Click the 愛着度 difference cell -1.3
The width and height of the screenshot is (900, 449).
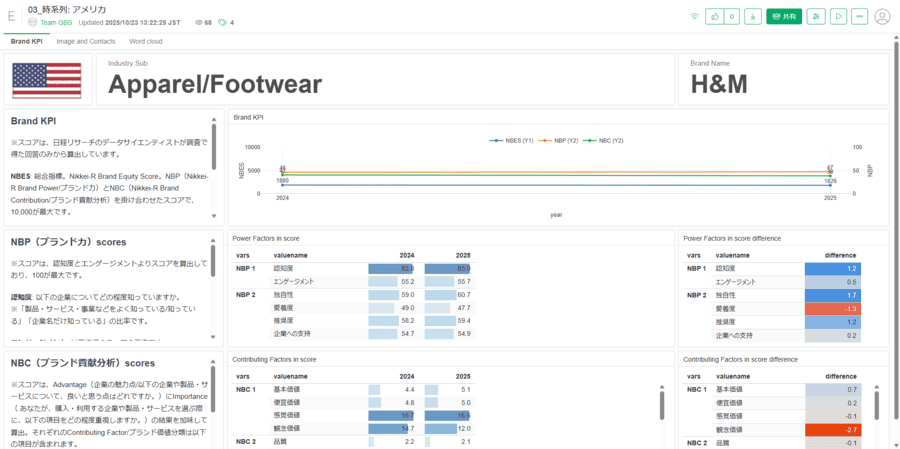tap(833, 309)
